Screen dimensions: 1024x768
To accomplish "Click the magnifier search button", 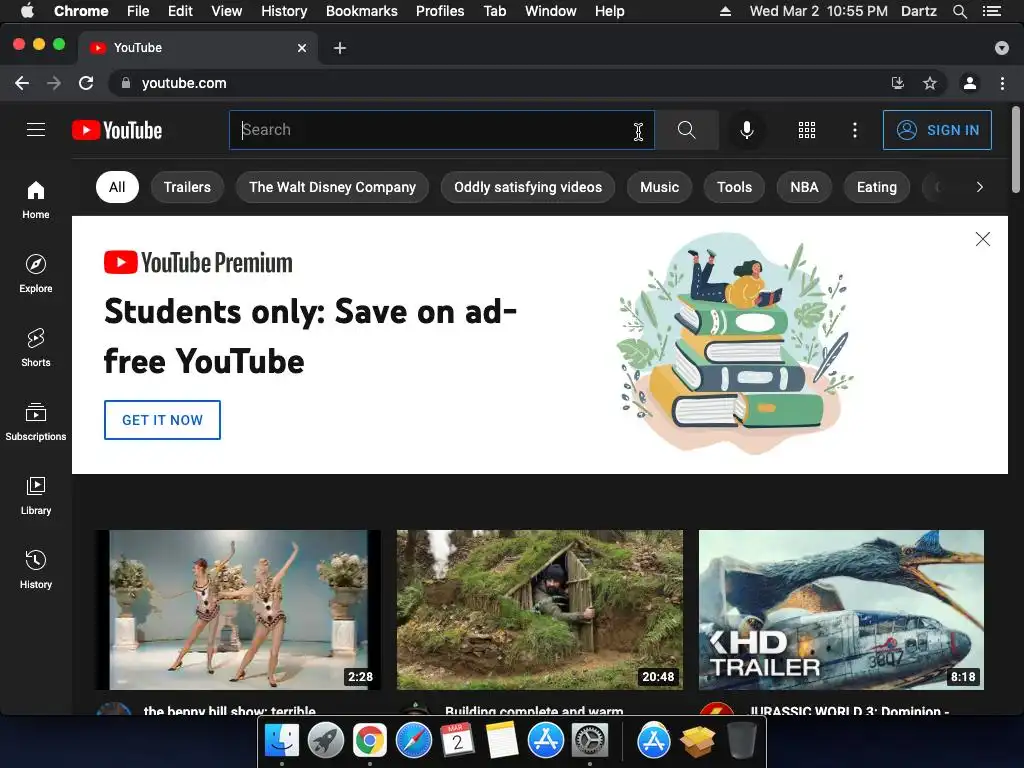I will click(686, 130).
